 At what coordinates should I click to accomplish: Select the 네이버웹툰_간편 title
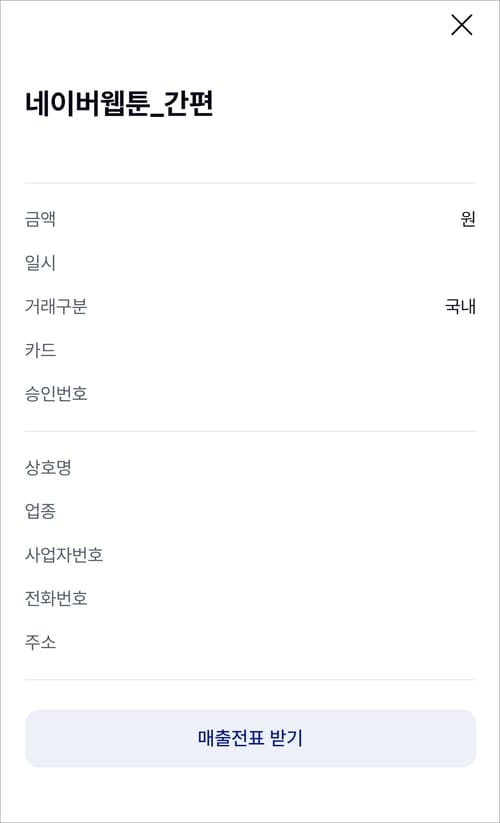coord(119,103)
